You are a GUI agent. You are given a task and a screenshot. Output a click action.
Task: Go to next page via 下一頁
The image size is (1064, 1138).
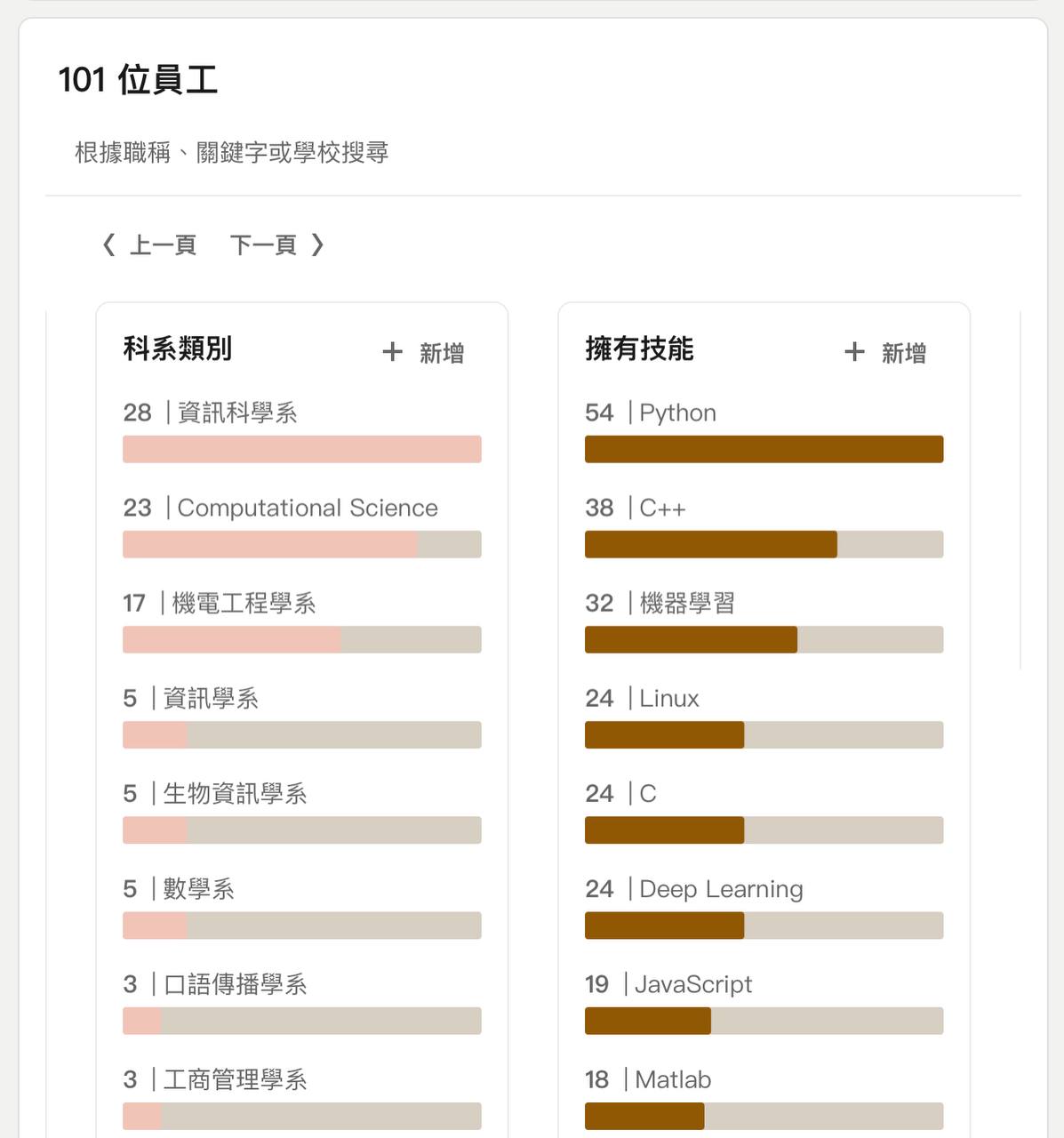coord(263,244)
